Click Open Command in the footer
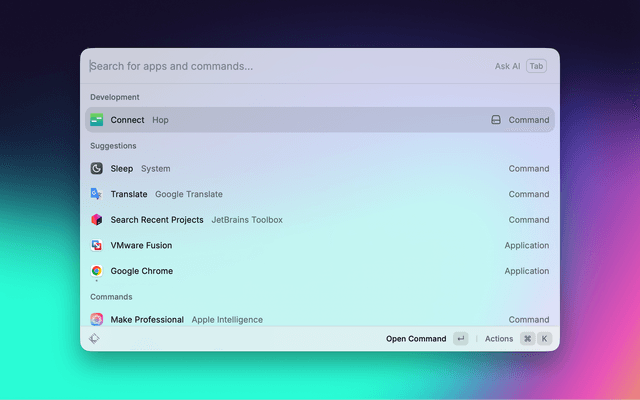Viewport: 640px width, 400px height. click(x=416, y=339)
